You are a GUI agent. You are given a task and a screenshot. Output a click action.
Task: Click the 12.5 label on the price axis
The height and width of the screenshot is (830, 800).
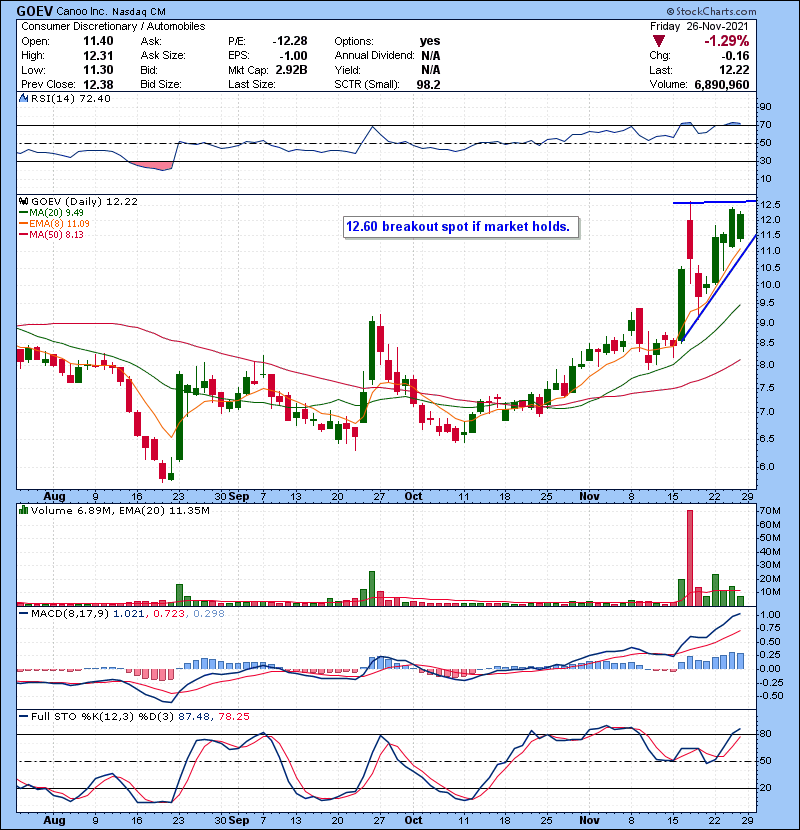[x=770, y=205]
